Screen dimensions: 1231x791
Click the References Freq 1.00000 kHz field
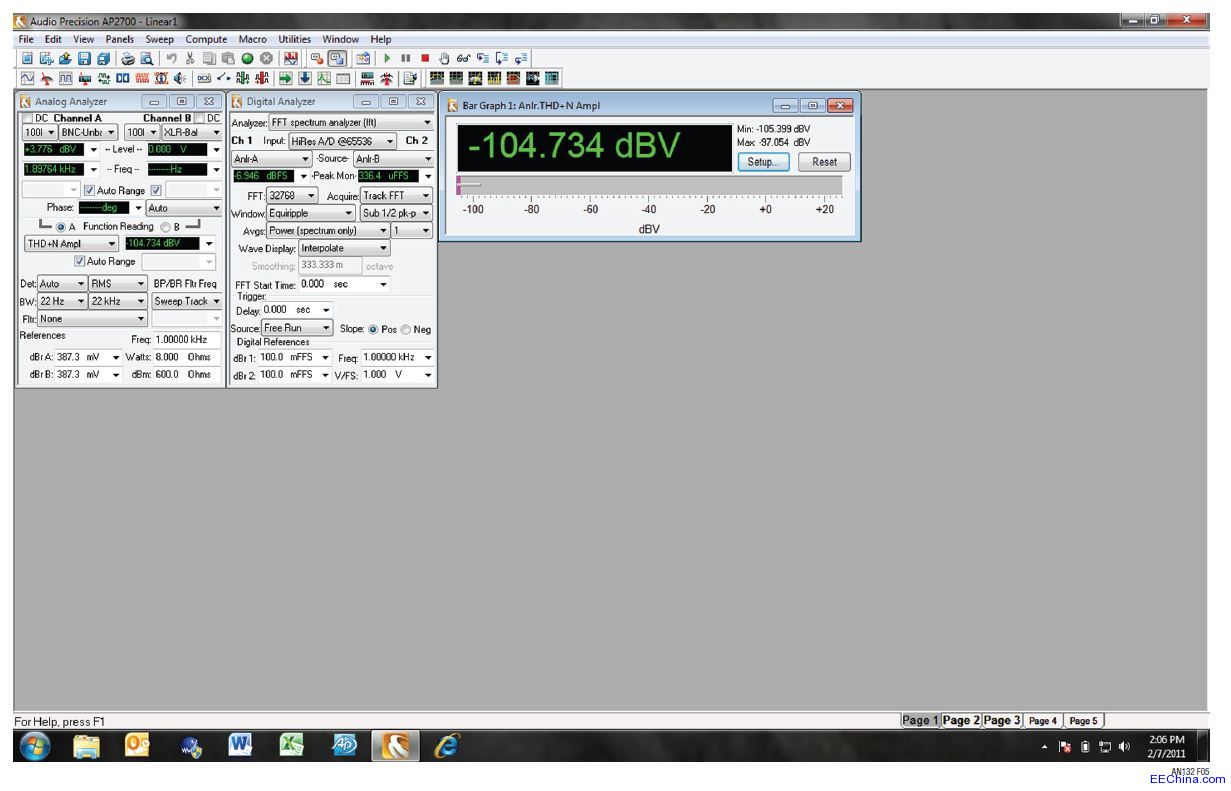pyautogui.click(x=186, y=339)
